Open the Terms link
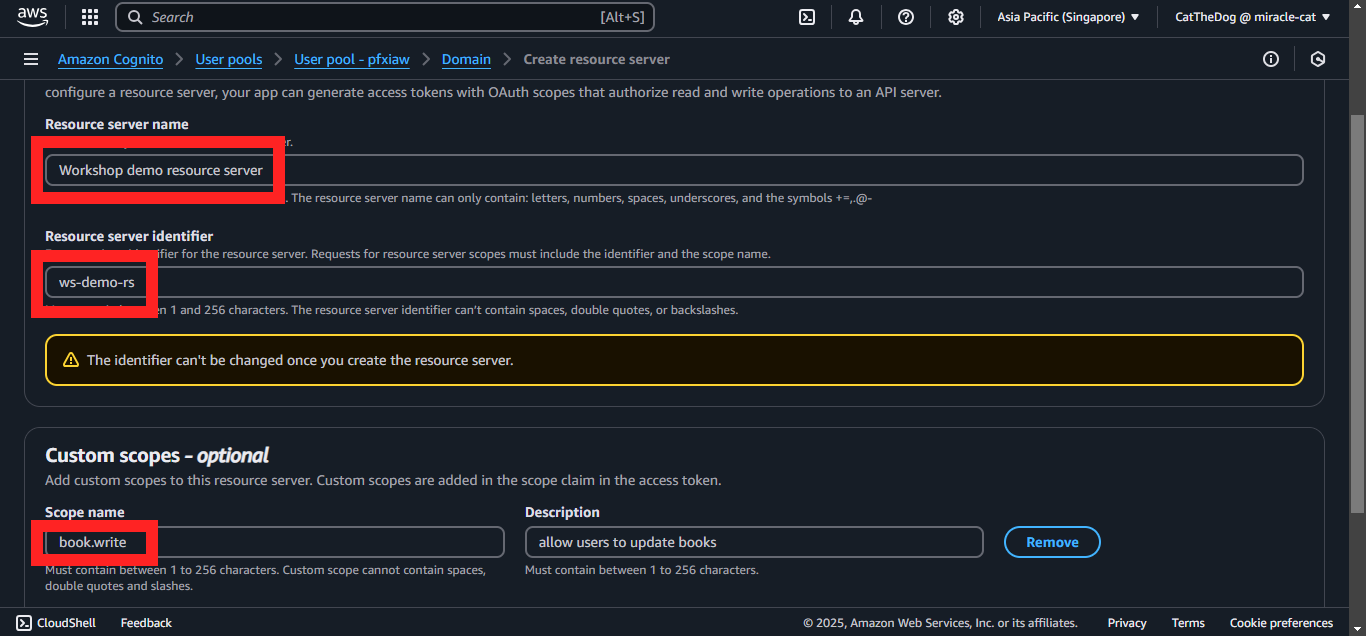The width and height of the screenshot is (1366, 636). 1188,623
